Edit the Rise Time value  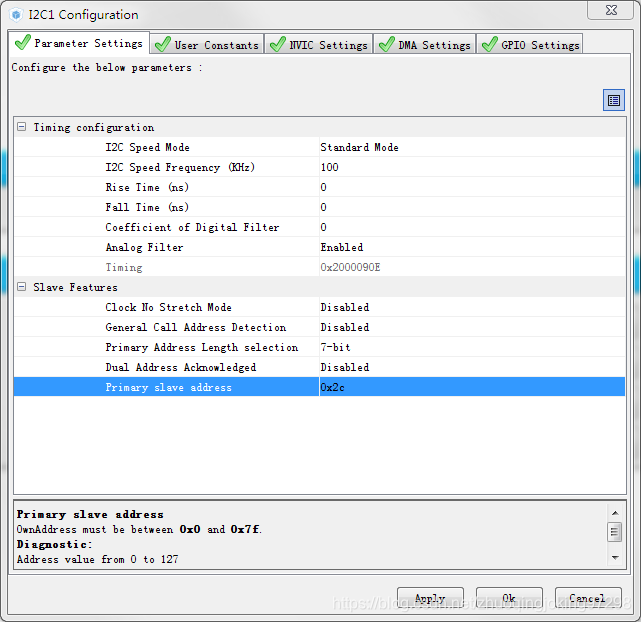(x=472, y=187)
